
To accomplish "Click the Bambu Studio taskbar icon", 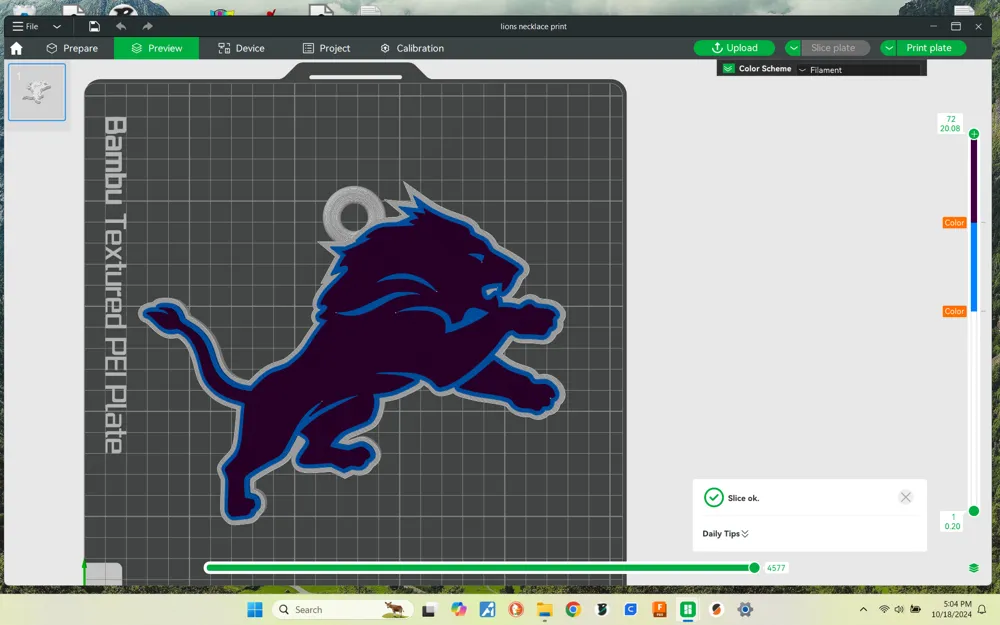I will pyautogui.click(x=688, y=610).
